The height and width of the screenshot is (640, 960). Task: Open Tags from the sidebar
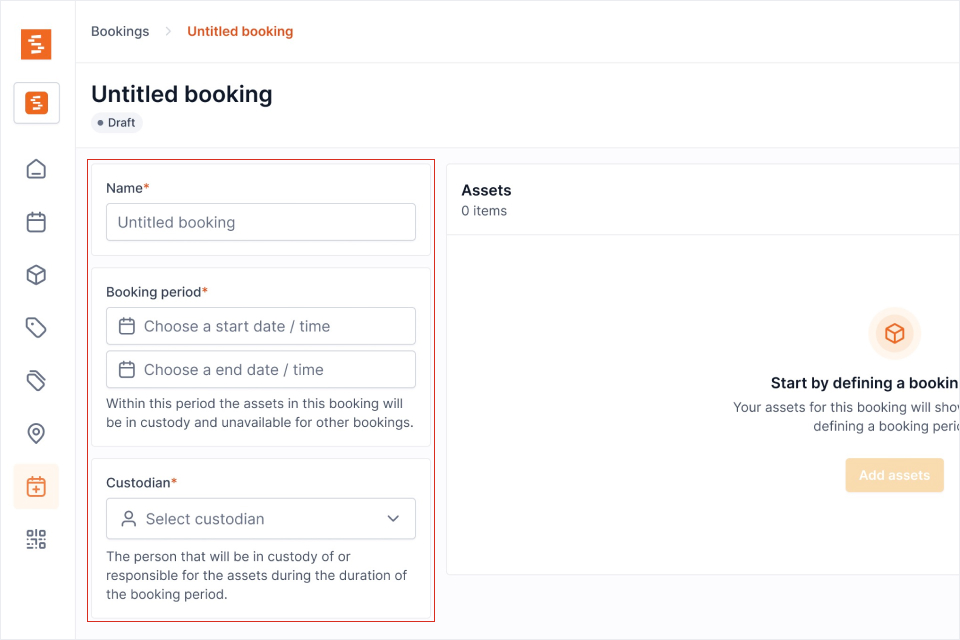(x=36, y=380)
